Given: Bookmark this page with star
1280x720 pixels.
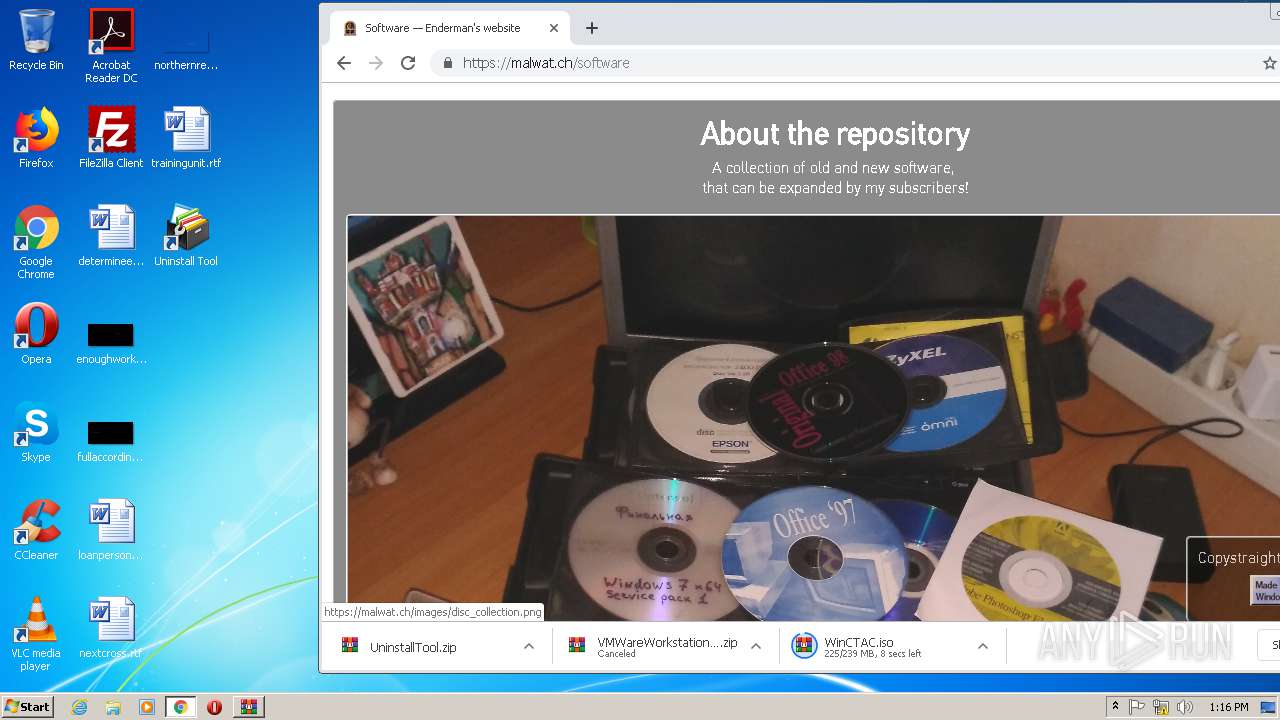Looking at the screenshot, I should 1269,63.
